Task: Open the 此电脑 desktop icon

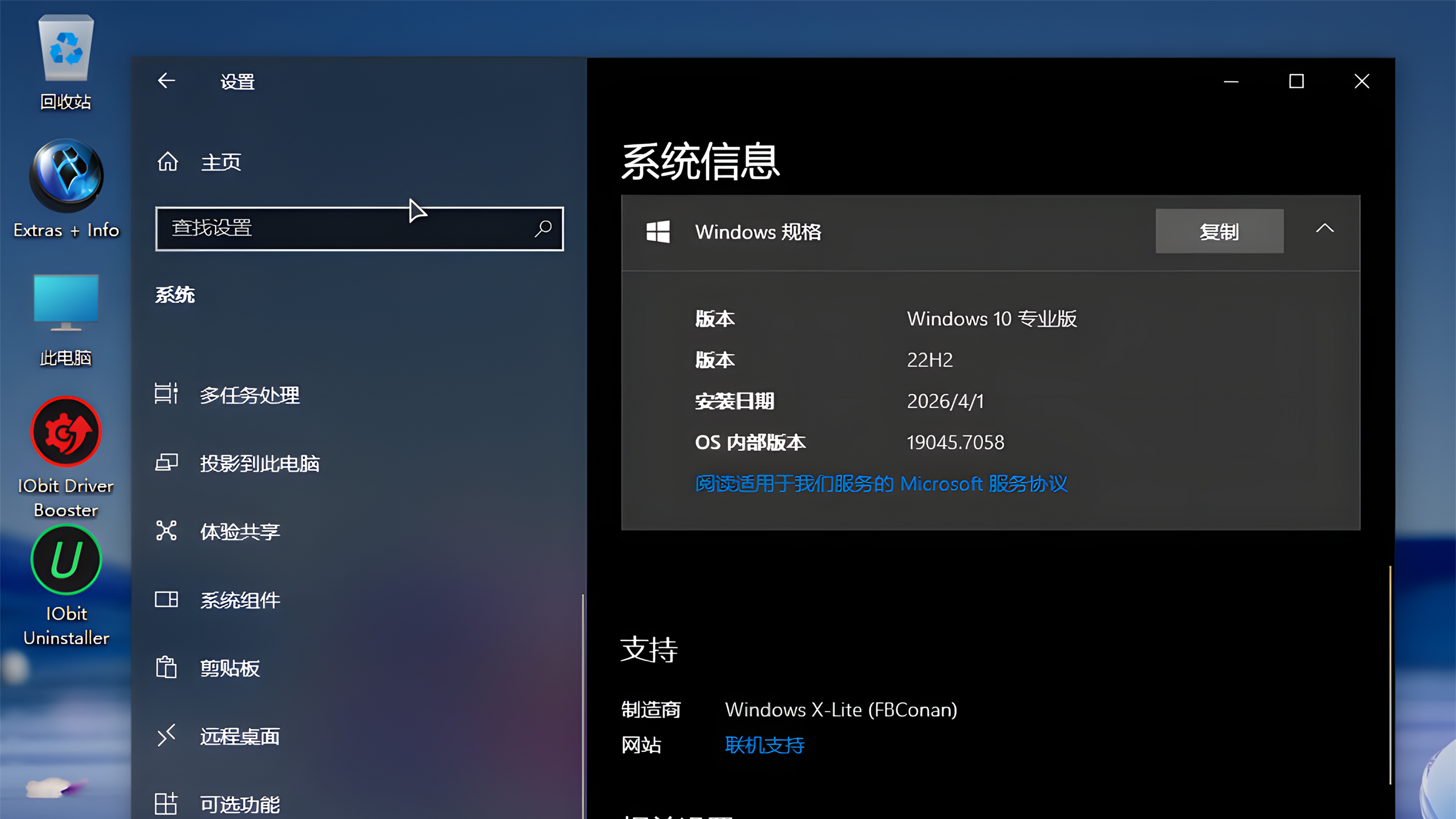Action: click(66, 320)
